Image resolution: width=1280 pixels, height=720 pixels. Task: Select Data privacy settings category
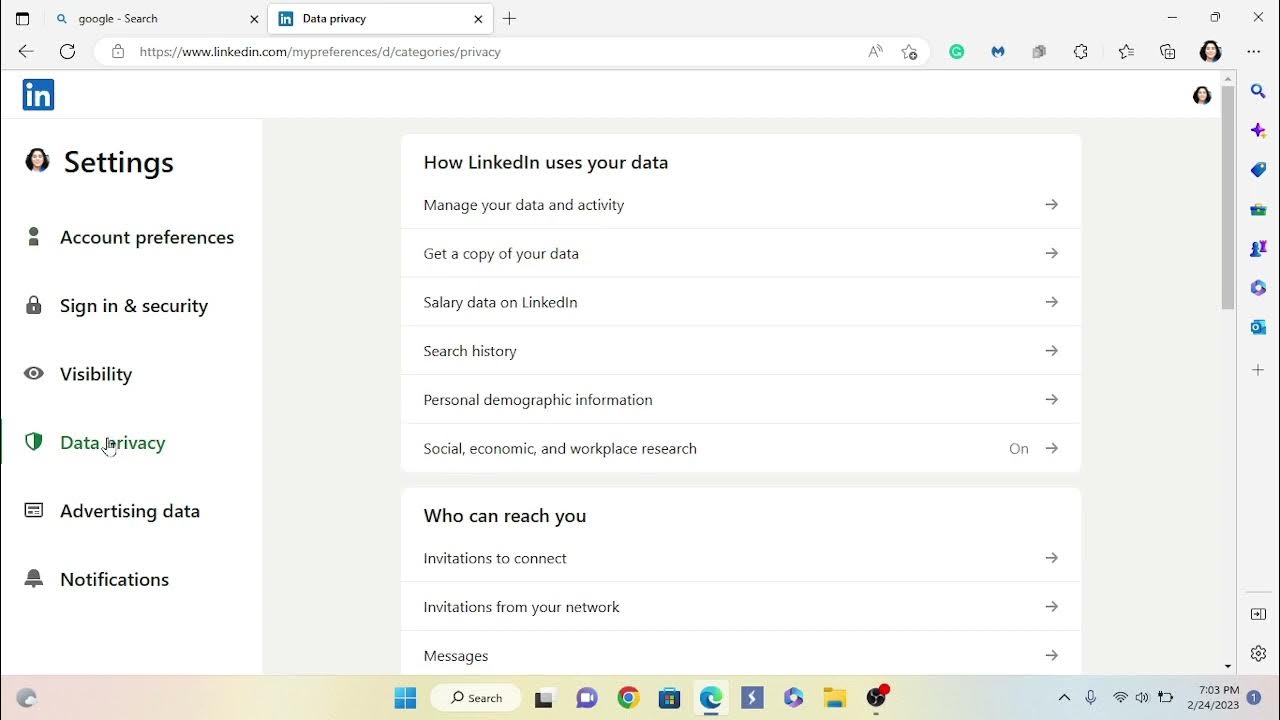[x=113, y=442]
